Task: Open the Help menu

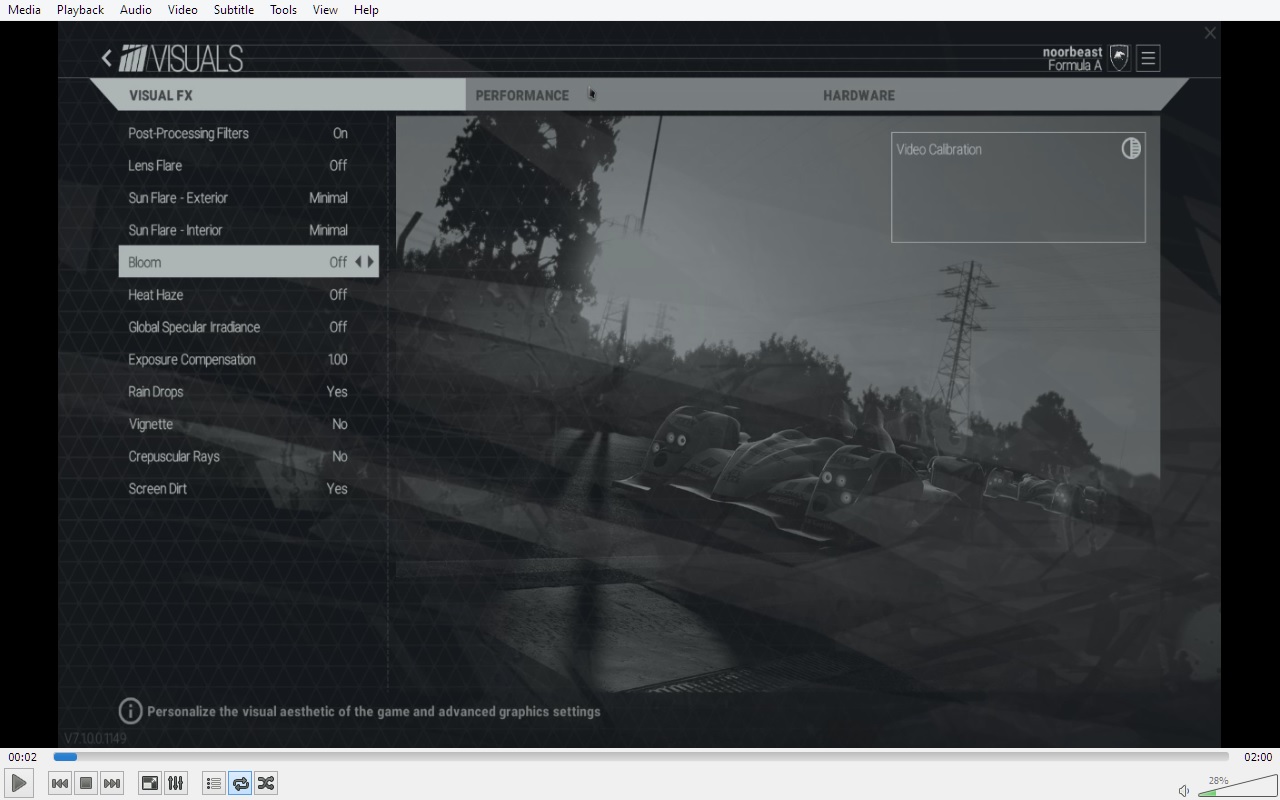Action: tap(366, 10)
